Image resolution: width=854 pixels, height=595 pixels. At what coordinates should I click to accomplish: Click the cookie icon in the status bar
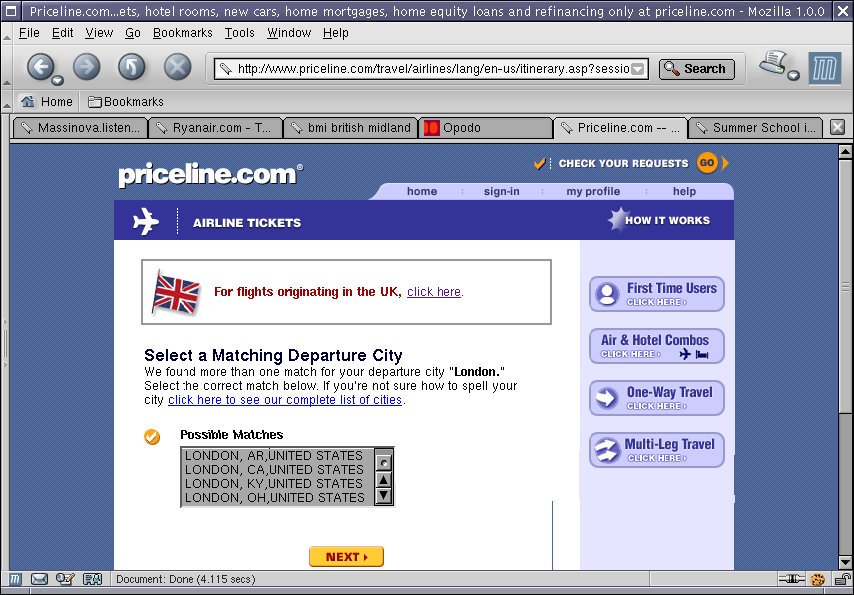pos(818,579)
